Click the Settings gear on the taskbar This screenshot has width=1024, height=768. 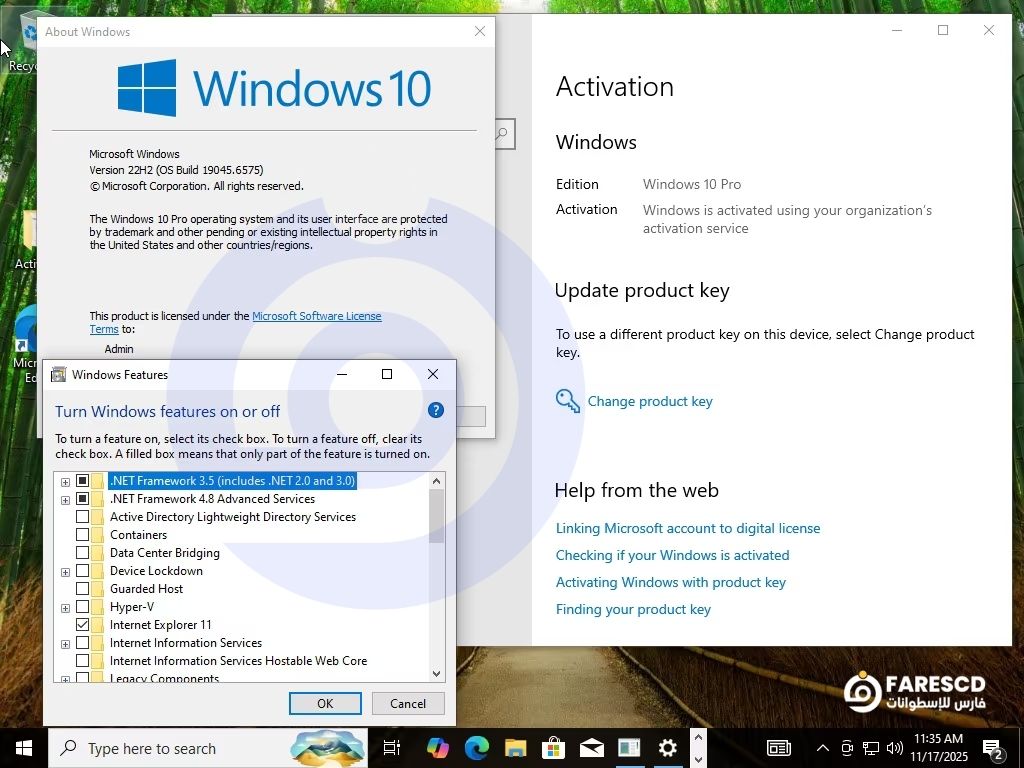click(x=667, y=747)
